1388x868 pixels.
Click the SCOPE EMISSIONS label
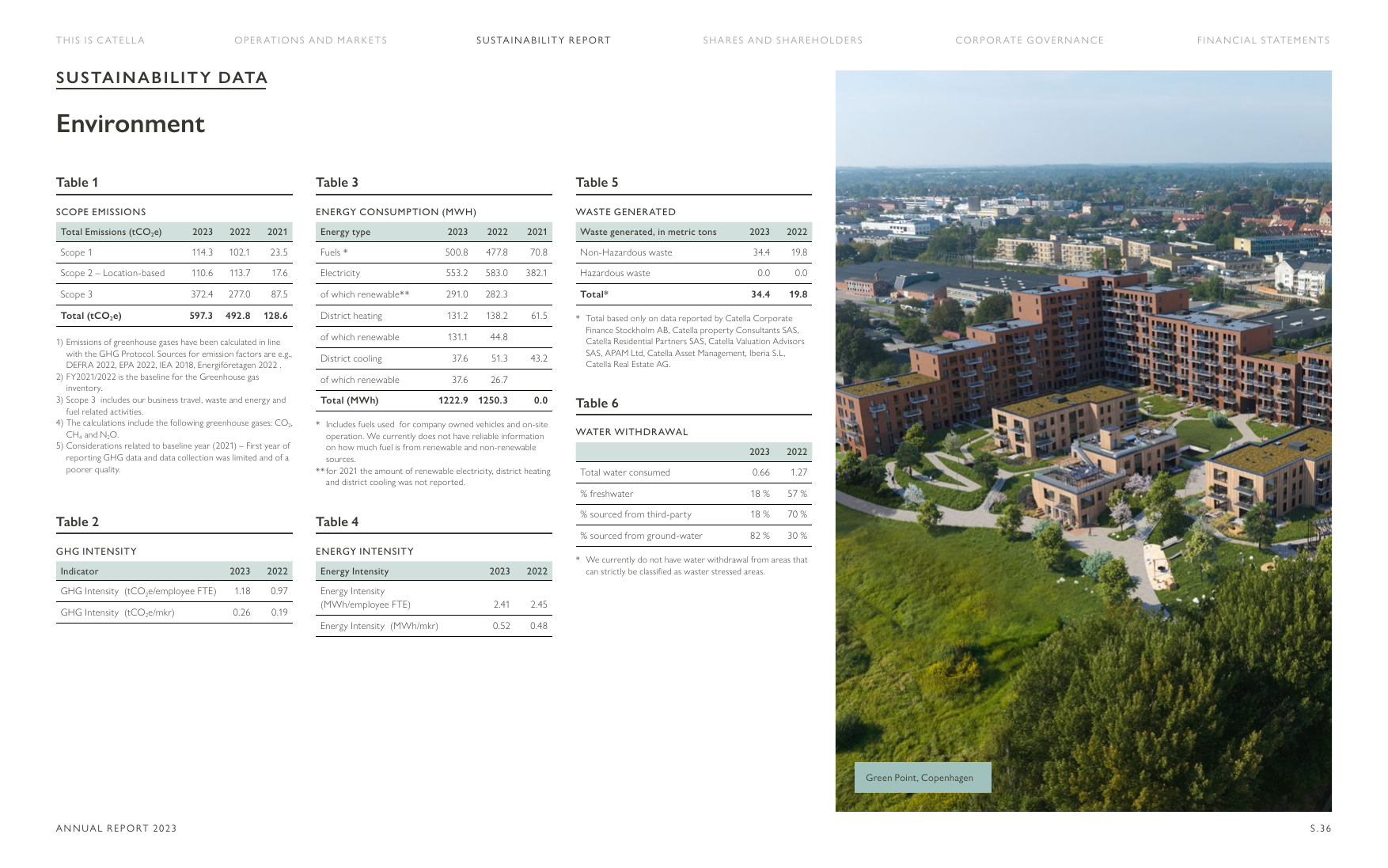coord(101,212)
